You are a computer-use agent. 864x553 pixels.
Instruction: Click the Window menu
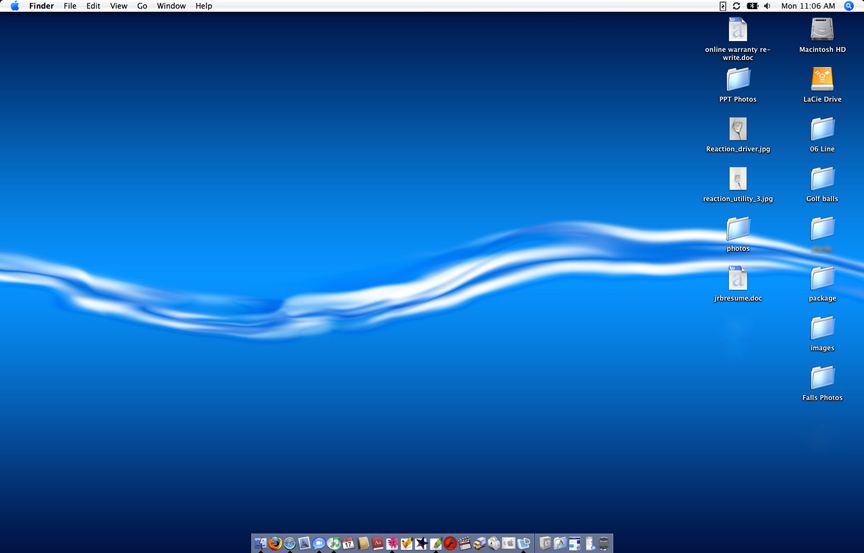[171, 6]
